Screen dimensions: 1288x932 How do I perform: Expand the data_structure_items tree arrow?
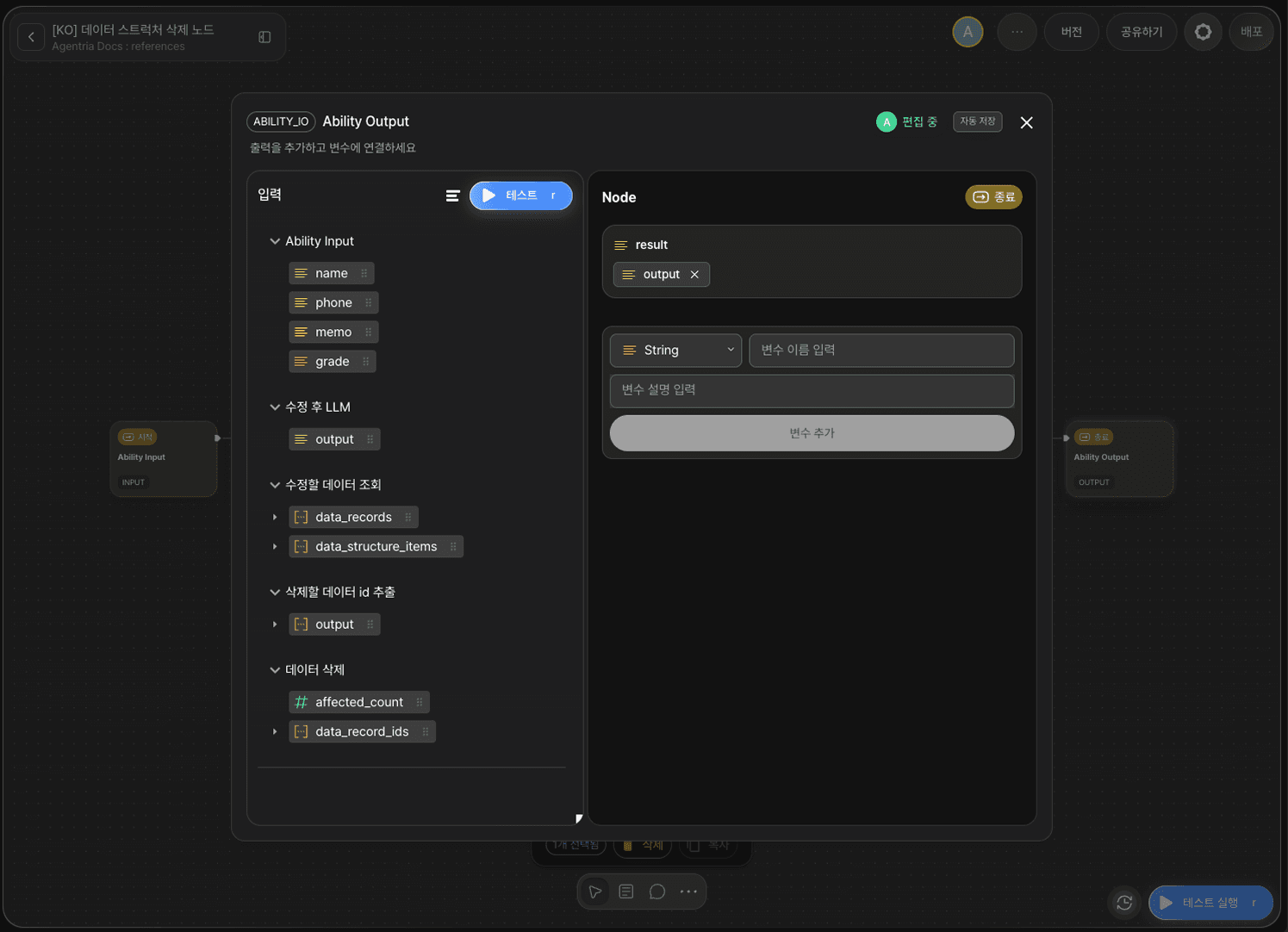coord(275,546)
